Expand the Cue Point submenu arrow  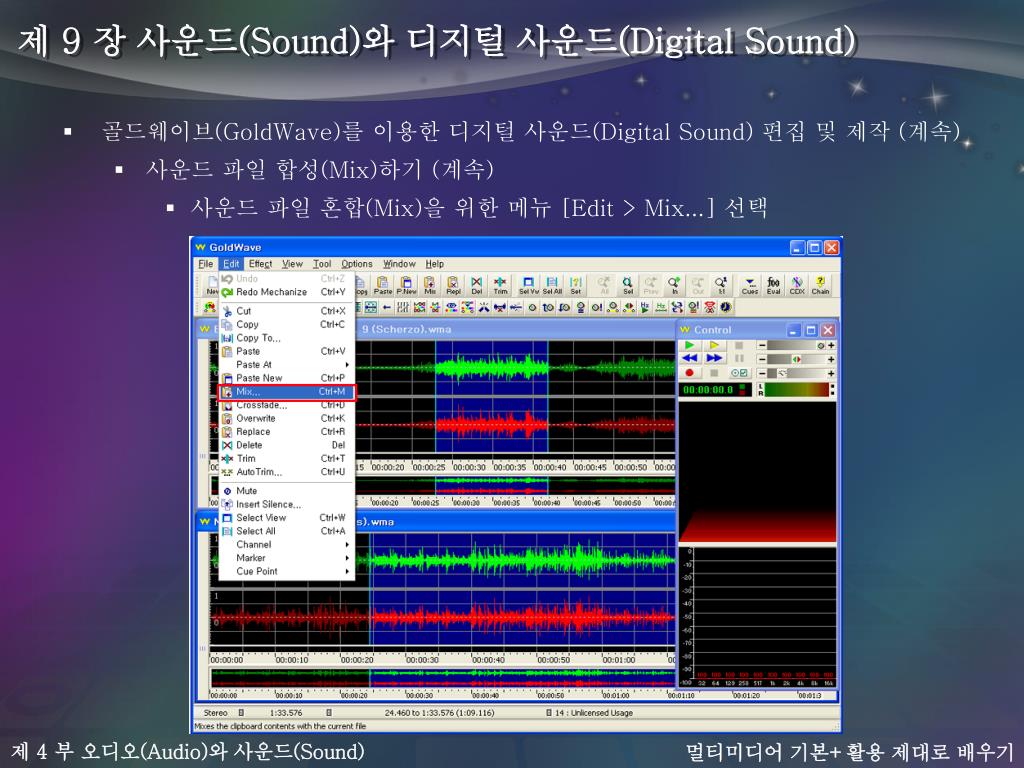pos(347,571)
